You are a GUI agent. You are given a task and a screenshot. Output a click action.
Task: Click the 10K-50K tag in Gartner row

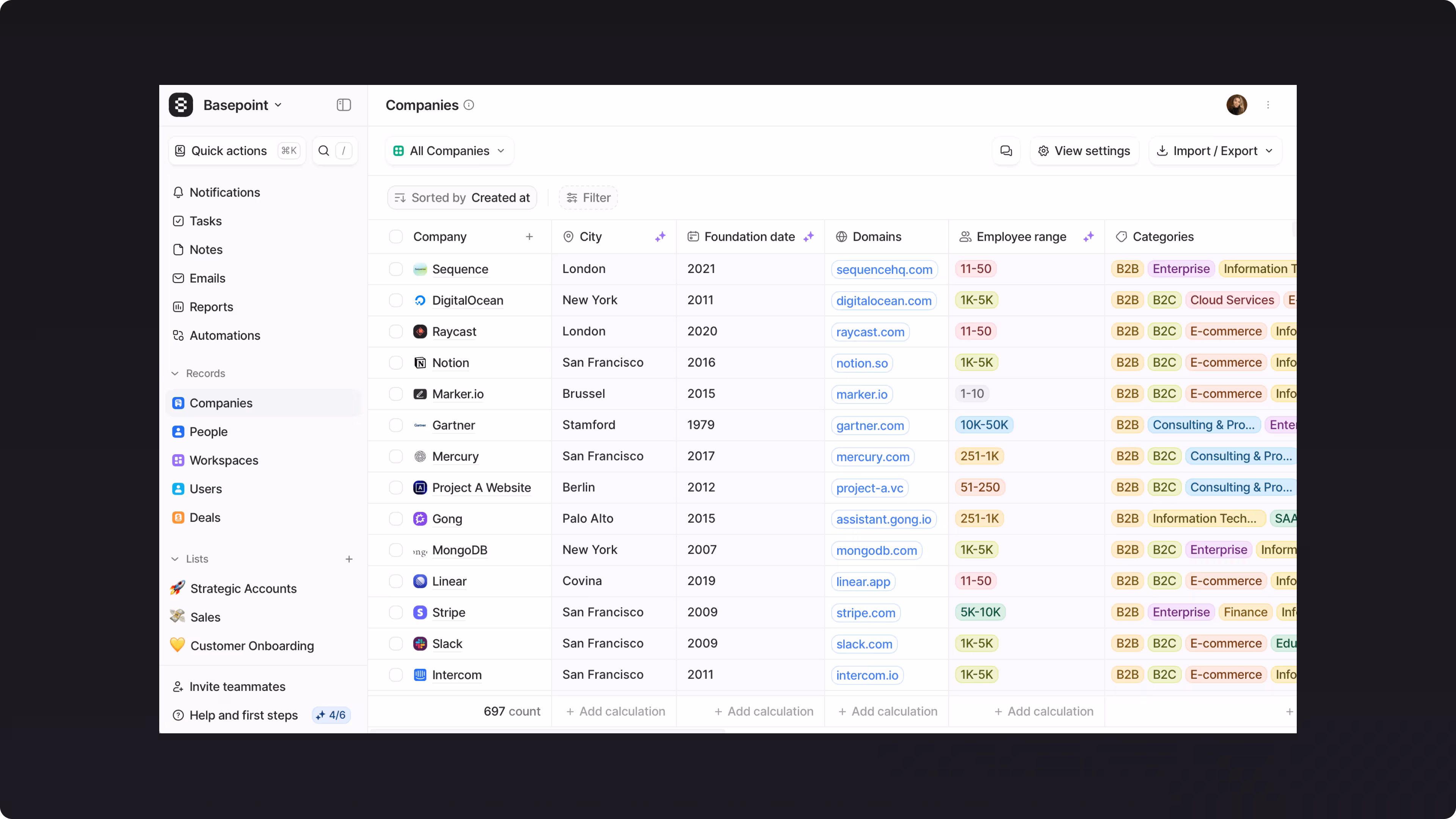(984, 425)
